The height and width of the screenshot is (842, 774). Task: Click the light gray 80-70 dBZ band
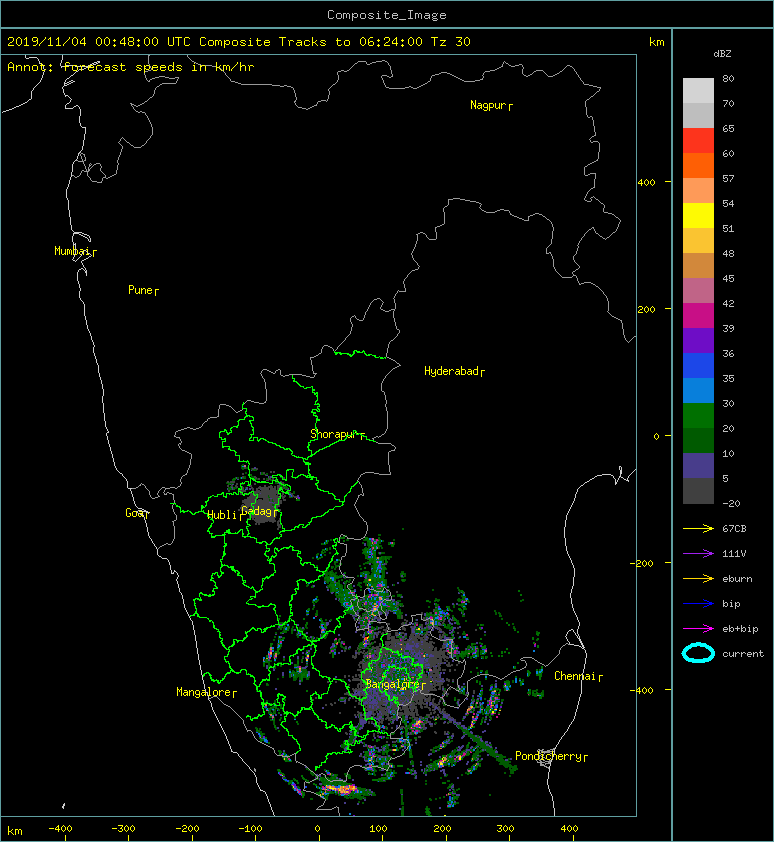[x=698, y=91]
